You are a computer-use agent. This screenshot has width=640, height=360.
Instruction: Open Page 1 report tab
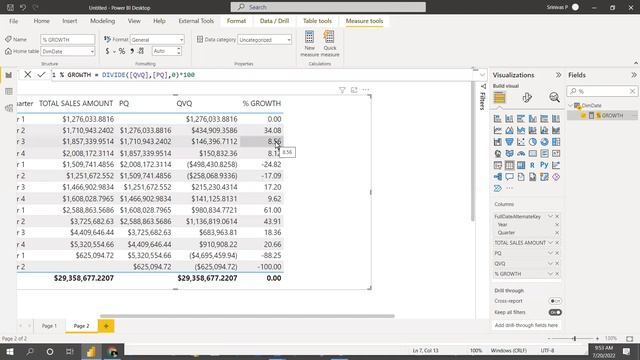49,326
